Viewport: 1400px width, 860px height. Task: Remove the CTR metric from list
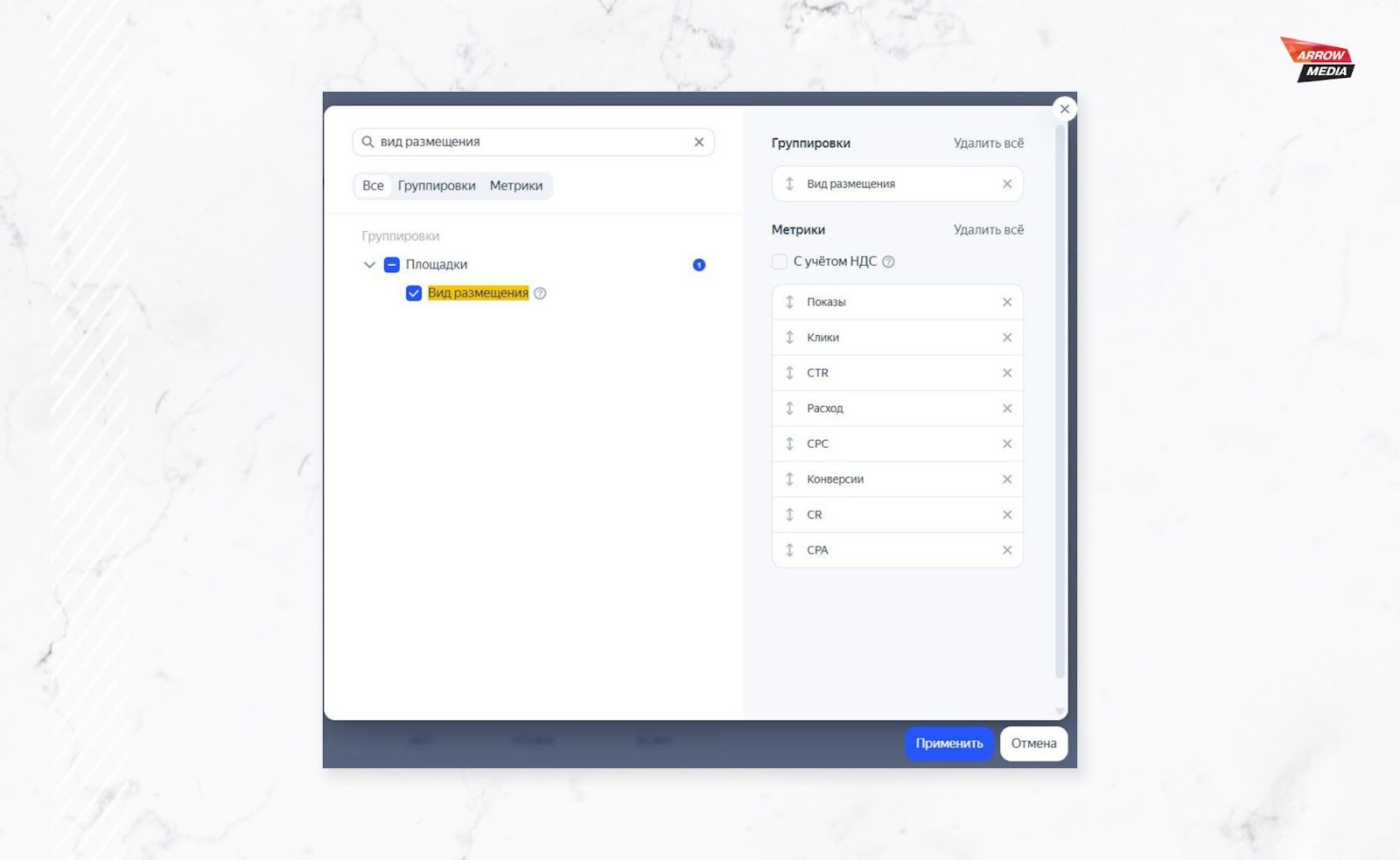(1006, 373)
